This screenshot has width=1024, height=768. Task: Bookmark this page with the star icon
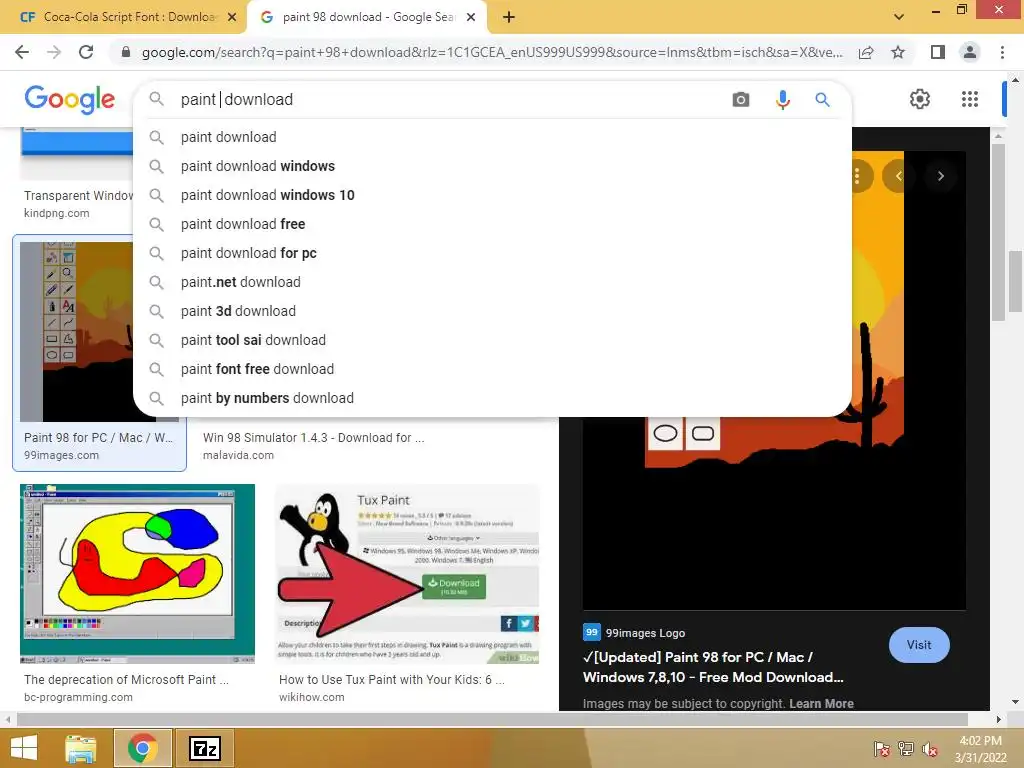[899, 52]
